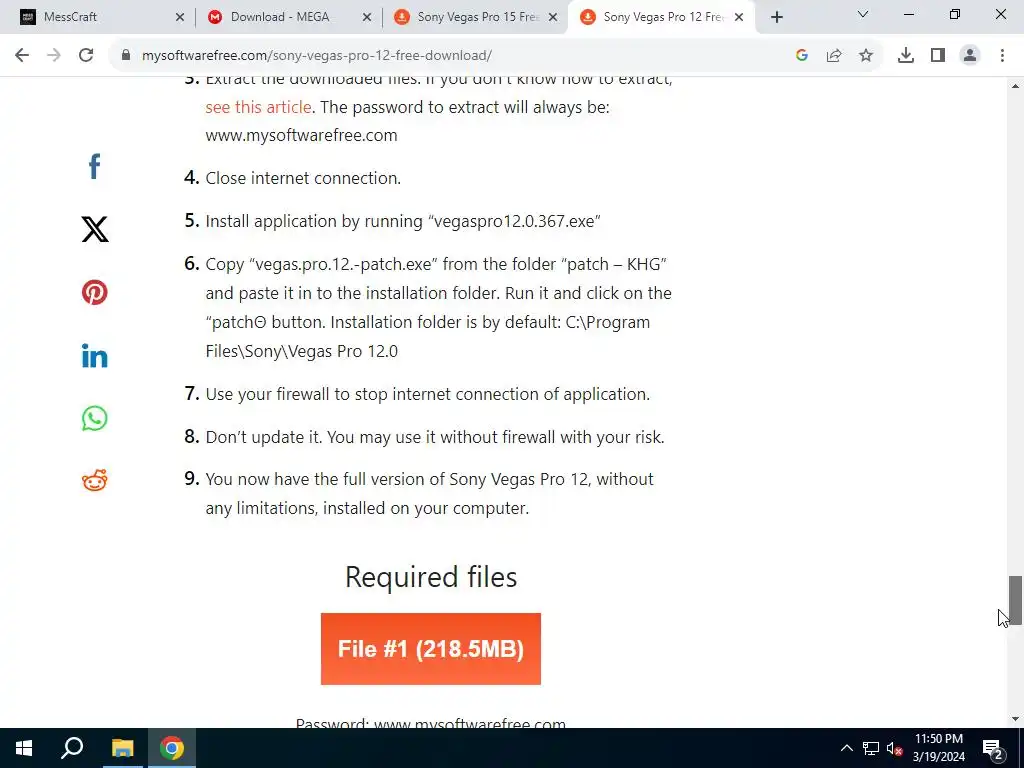
Task: Click the Chrome taskbar icon
Action: coord(172,748)
